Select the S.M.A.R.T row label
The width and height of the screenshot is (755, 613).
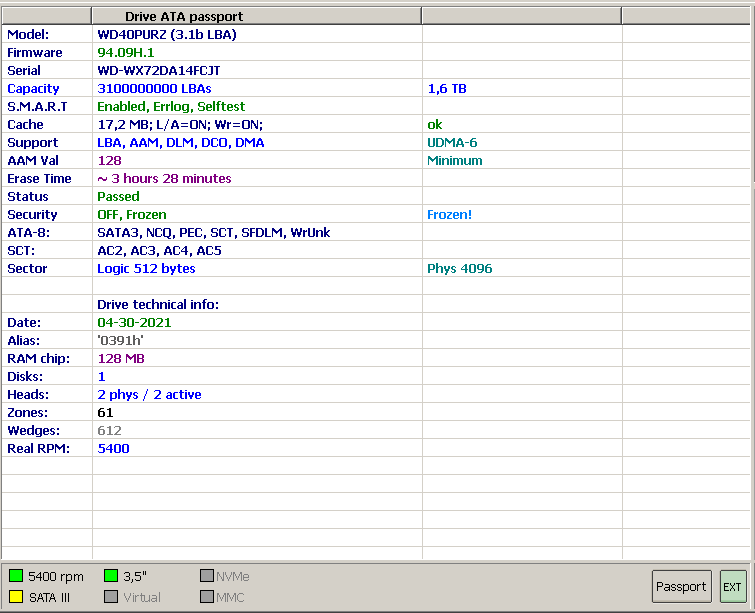(37, 106)
